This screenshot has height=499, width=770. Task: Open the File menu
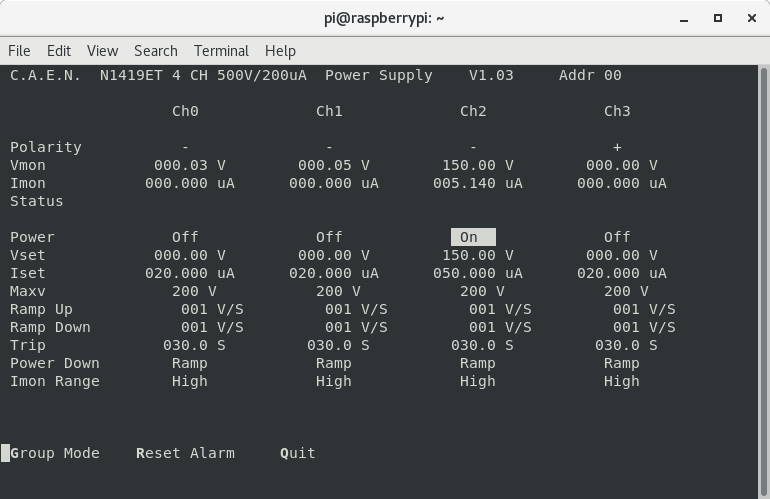(19, 51)
